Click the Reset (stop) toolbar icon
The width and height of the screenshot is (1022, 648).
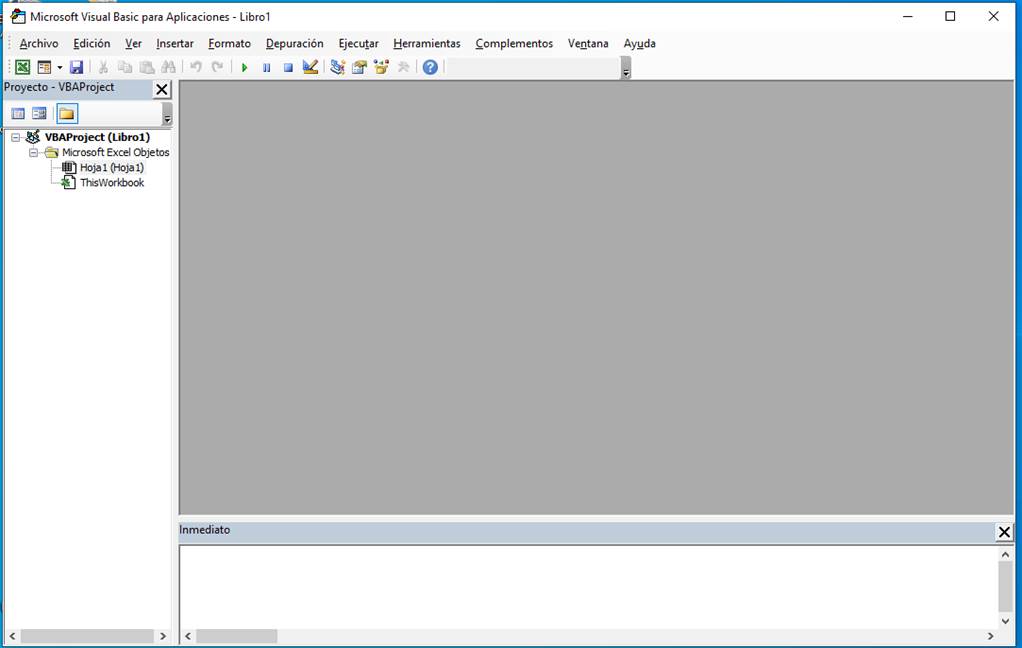[x=288, y=67]
